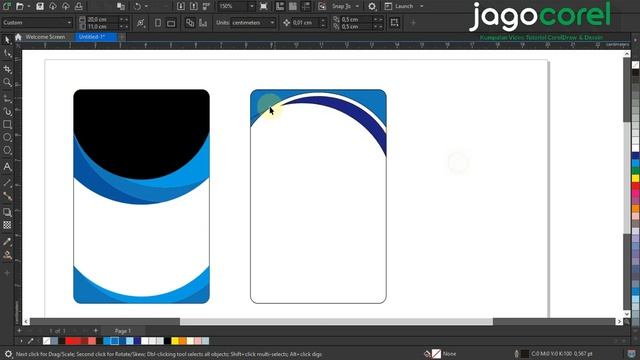Select the Pick tool arrow
This screenshot has height=360, width=640.
(x=7, y=40)
